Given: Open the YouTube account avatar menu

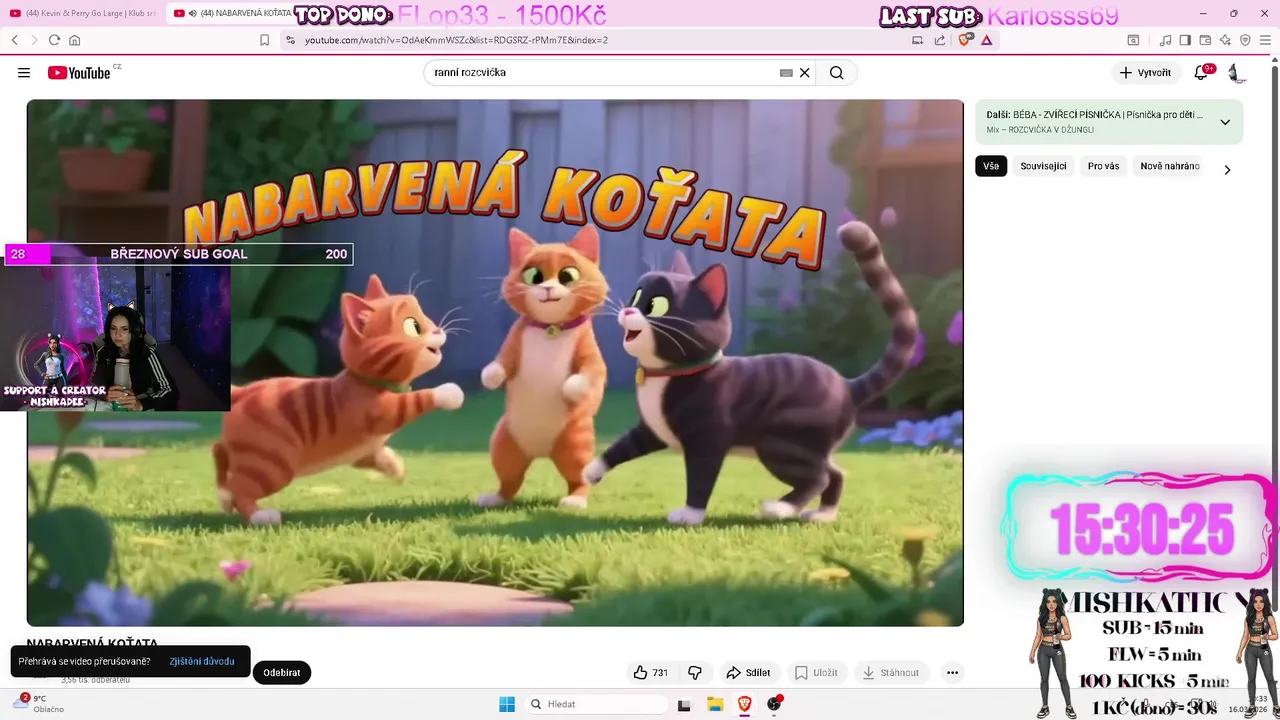Looking at the screenshot, I should 1236,73.
